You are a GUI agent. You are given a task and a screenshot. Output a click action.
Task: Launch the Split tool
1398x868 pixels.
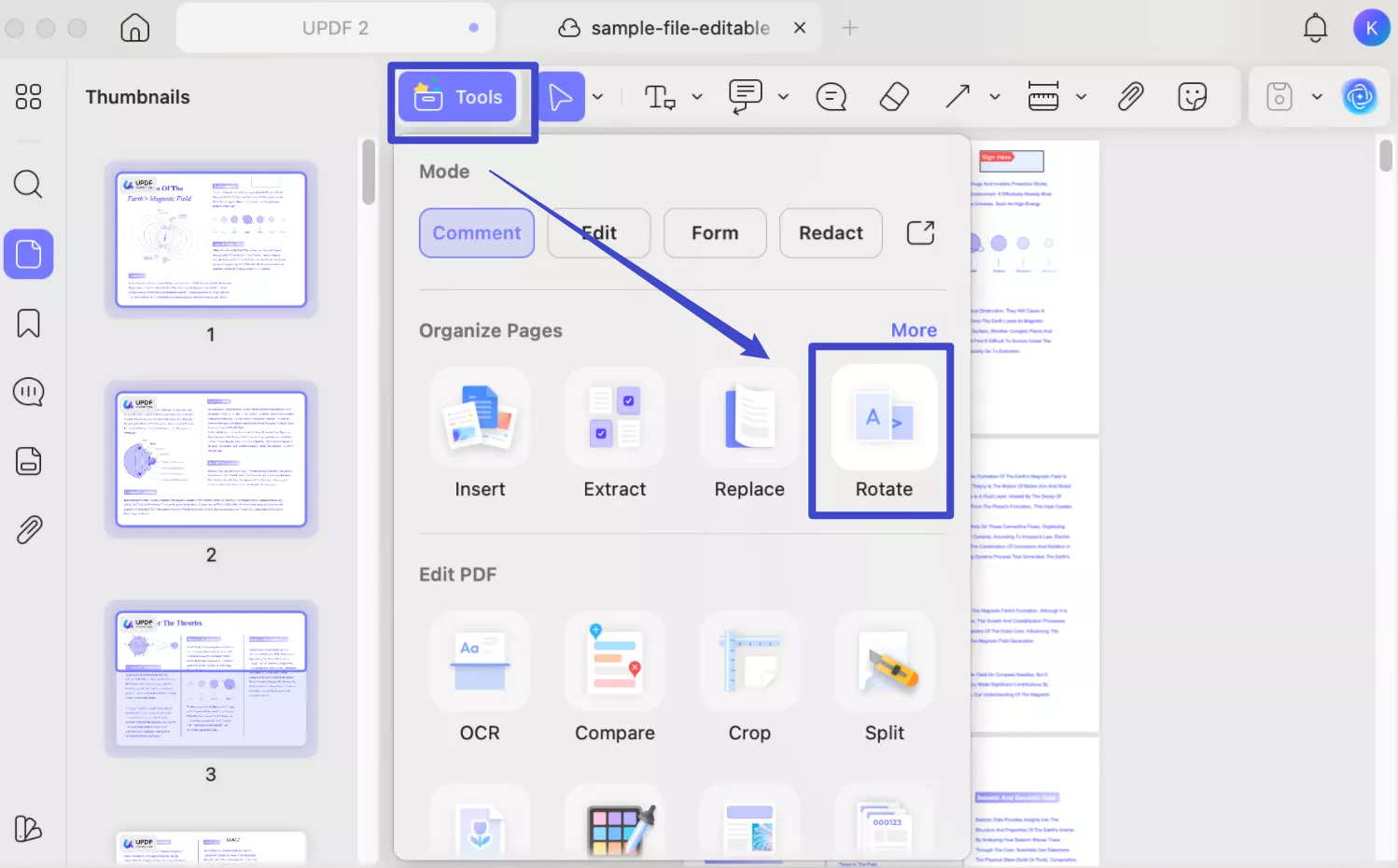click(x=884, y=679)
